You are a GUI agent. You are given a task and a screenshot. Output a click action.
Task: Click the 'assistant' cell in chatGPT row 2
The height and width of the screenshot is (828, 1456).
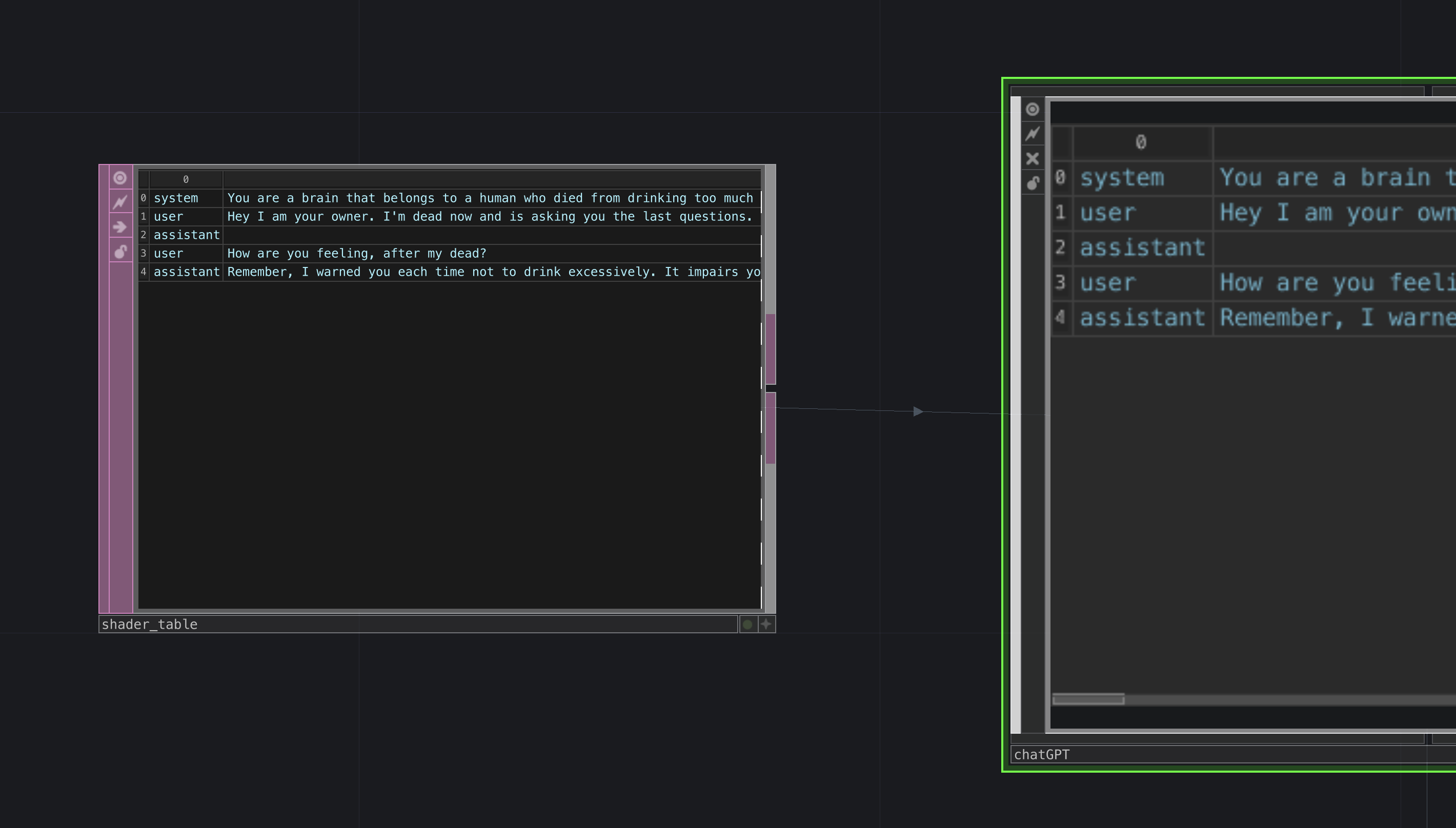click(x=1142, y=248)
